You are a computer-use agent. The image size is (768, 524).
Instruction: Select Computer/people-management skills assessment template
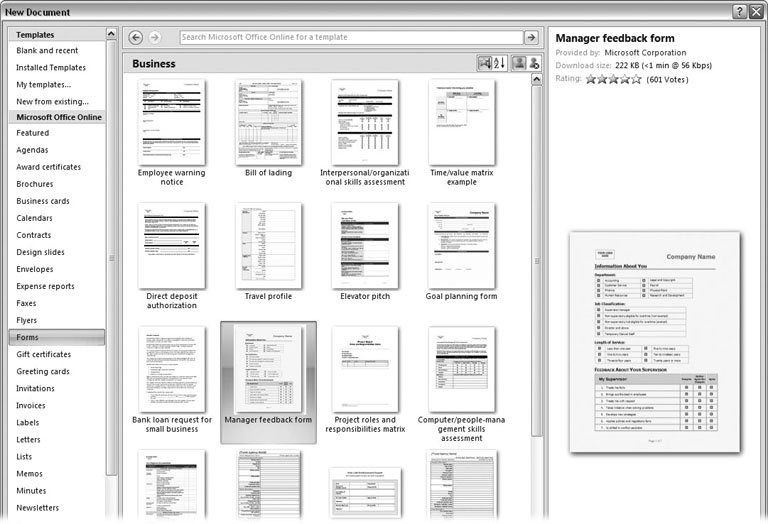[x=461, y=384]
